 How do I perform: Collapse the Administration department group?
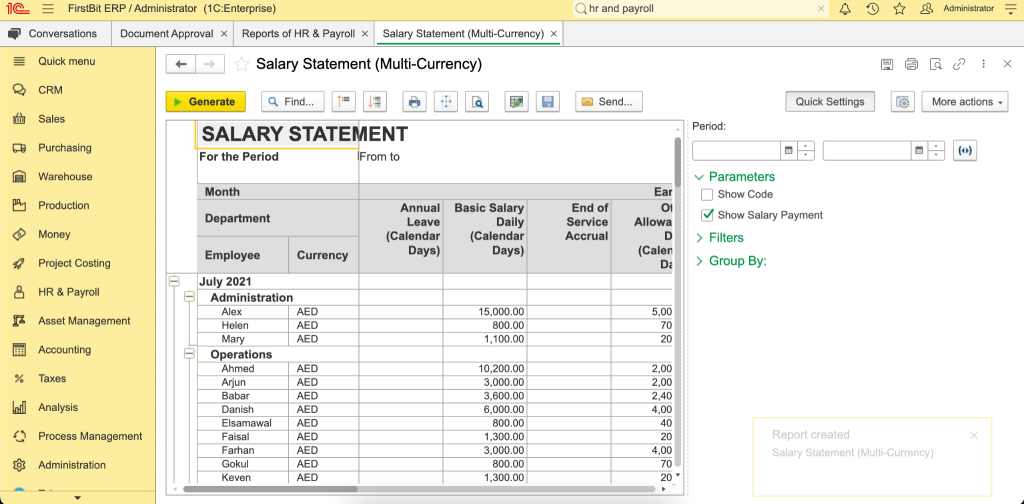(x=189, y=297)
